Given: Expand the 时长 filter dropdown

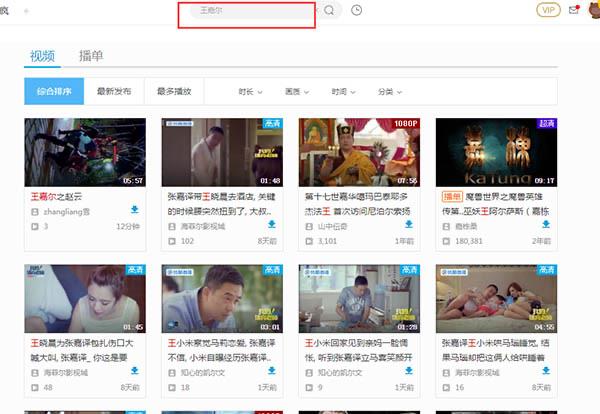Looking at the screenshot, I should tap(250, 91).
